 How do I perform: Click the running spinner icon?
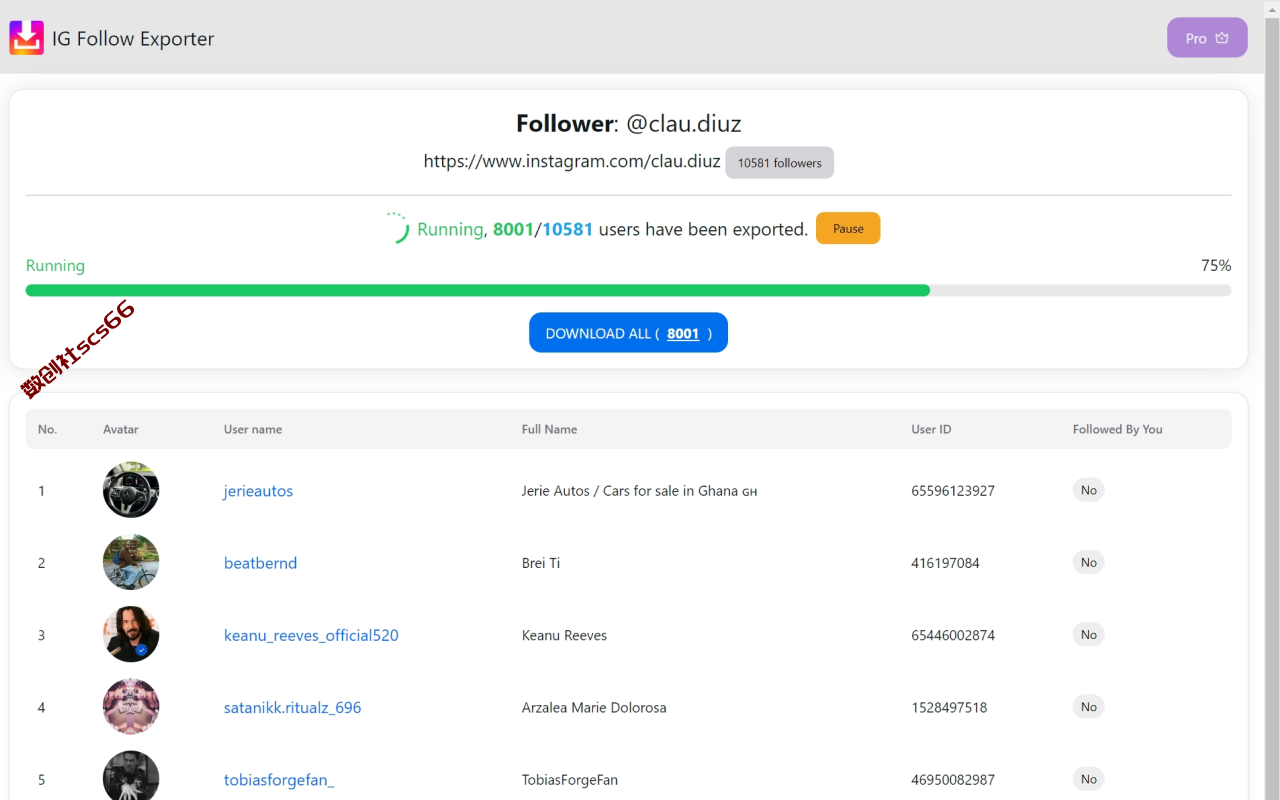(x=397, y=228)
